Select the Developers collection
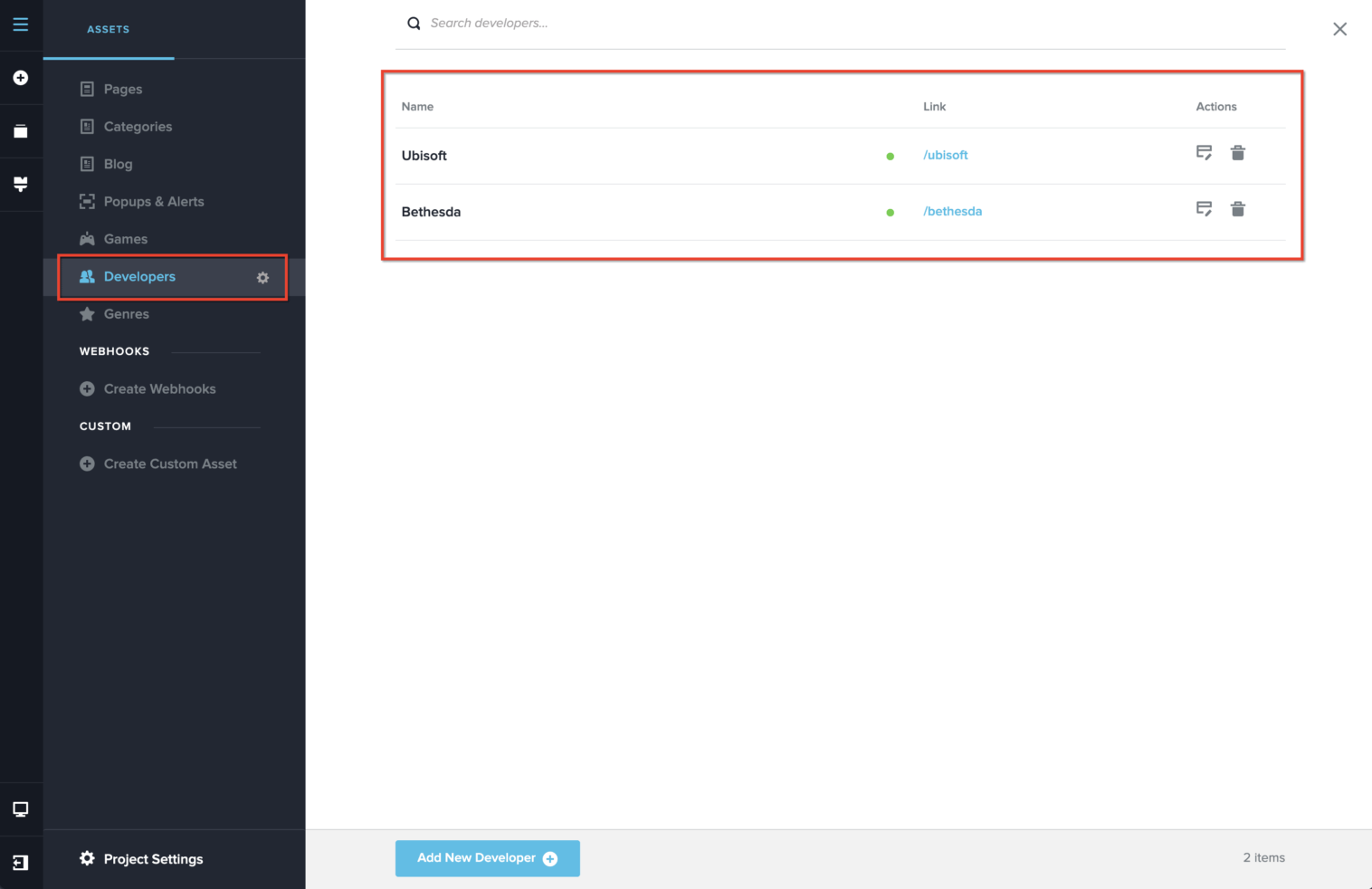1372x889 pixels. coord(139,277)
